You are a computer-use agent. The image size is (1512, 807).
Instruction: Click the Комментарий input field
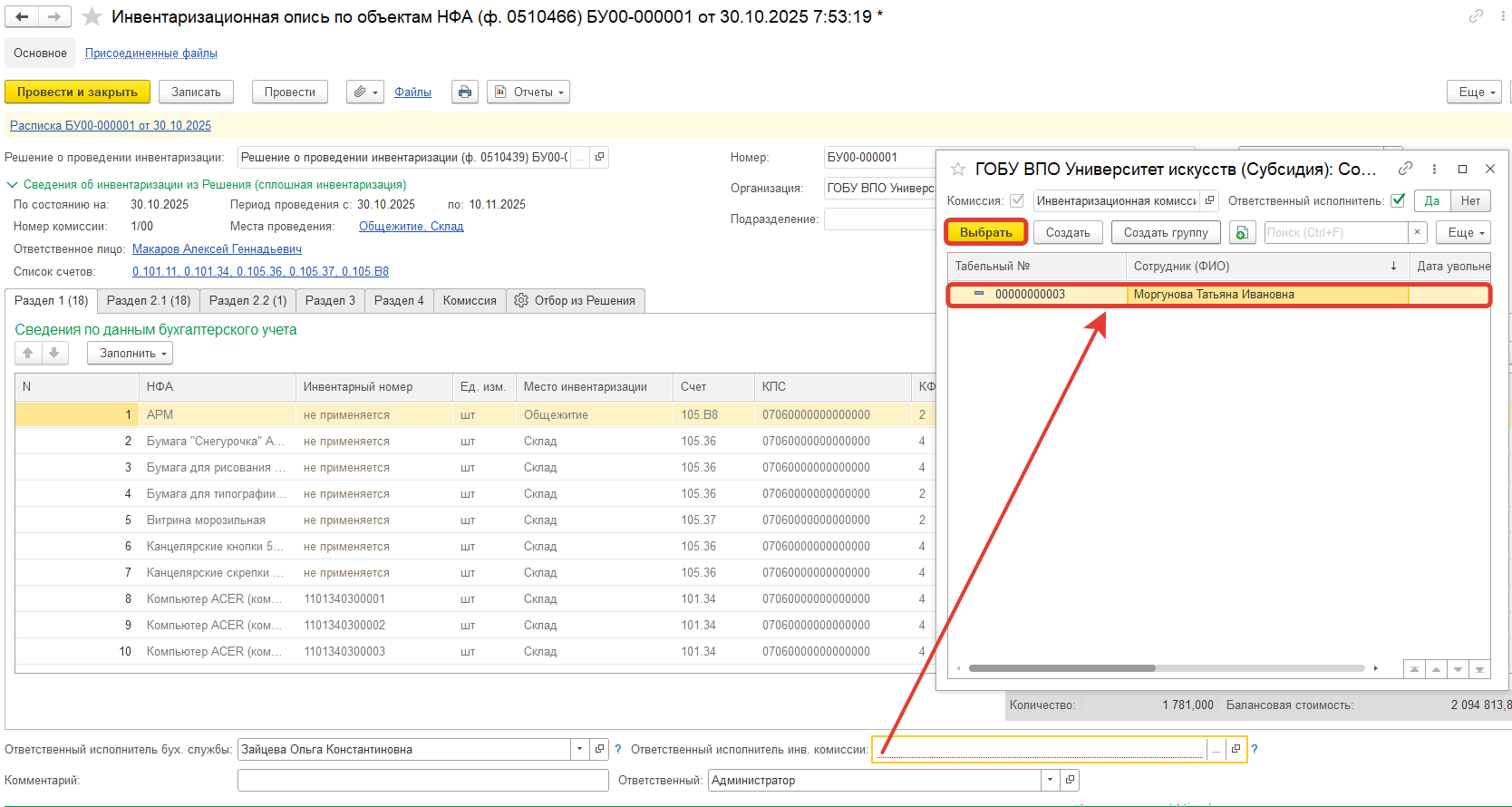click(x=422, y=780)
